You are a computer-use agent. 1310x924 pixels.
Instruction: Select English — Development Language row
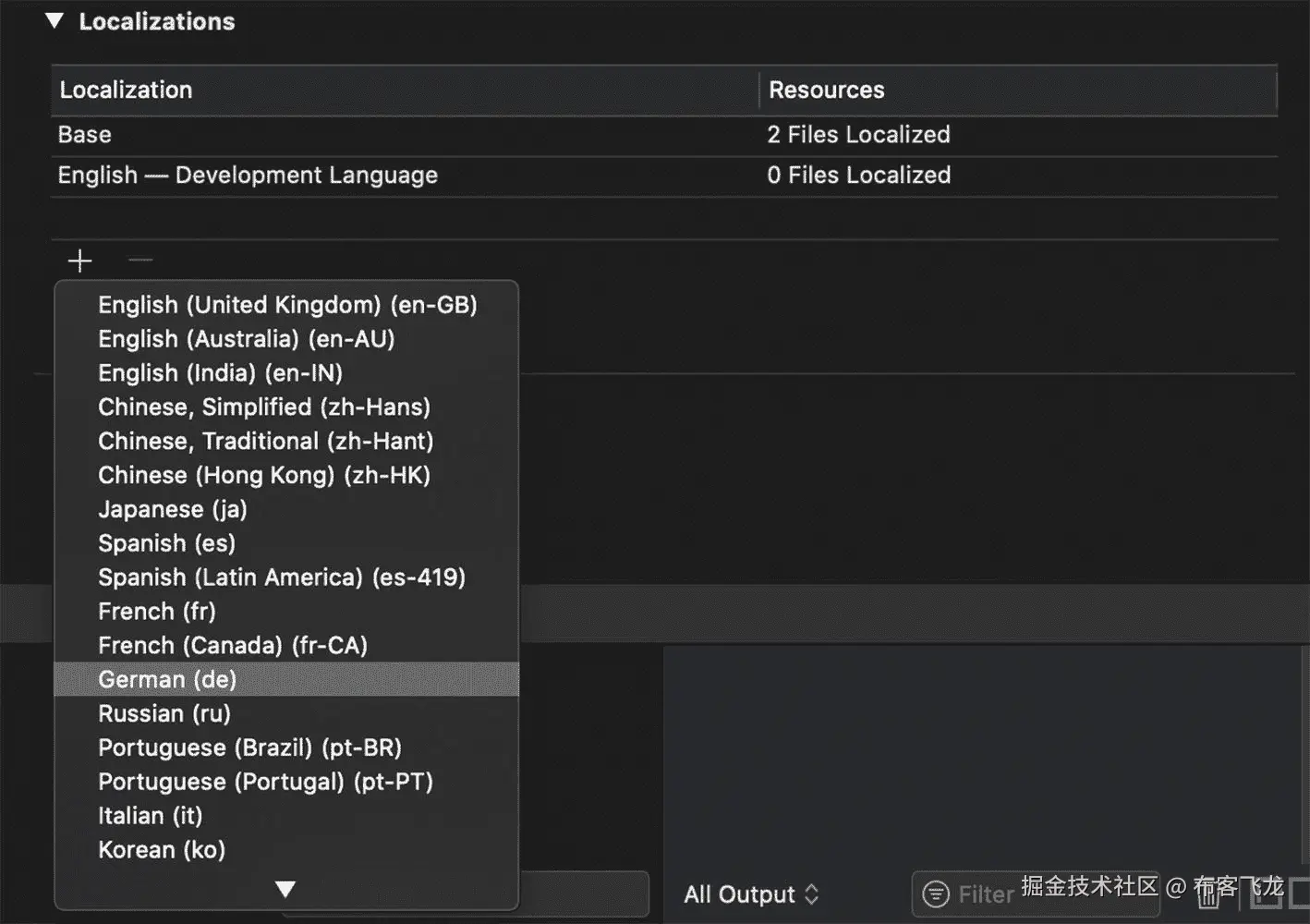(x=370, y=176)
